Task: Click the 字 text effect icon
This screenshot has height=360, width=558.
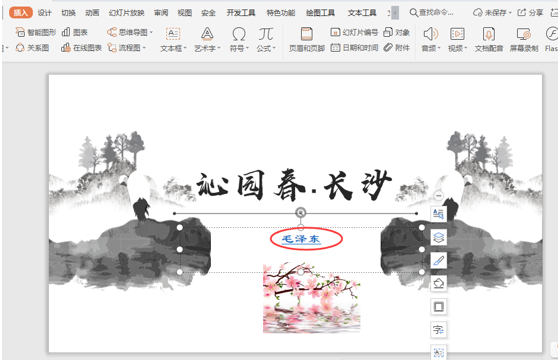Action: tap(438, 330)
